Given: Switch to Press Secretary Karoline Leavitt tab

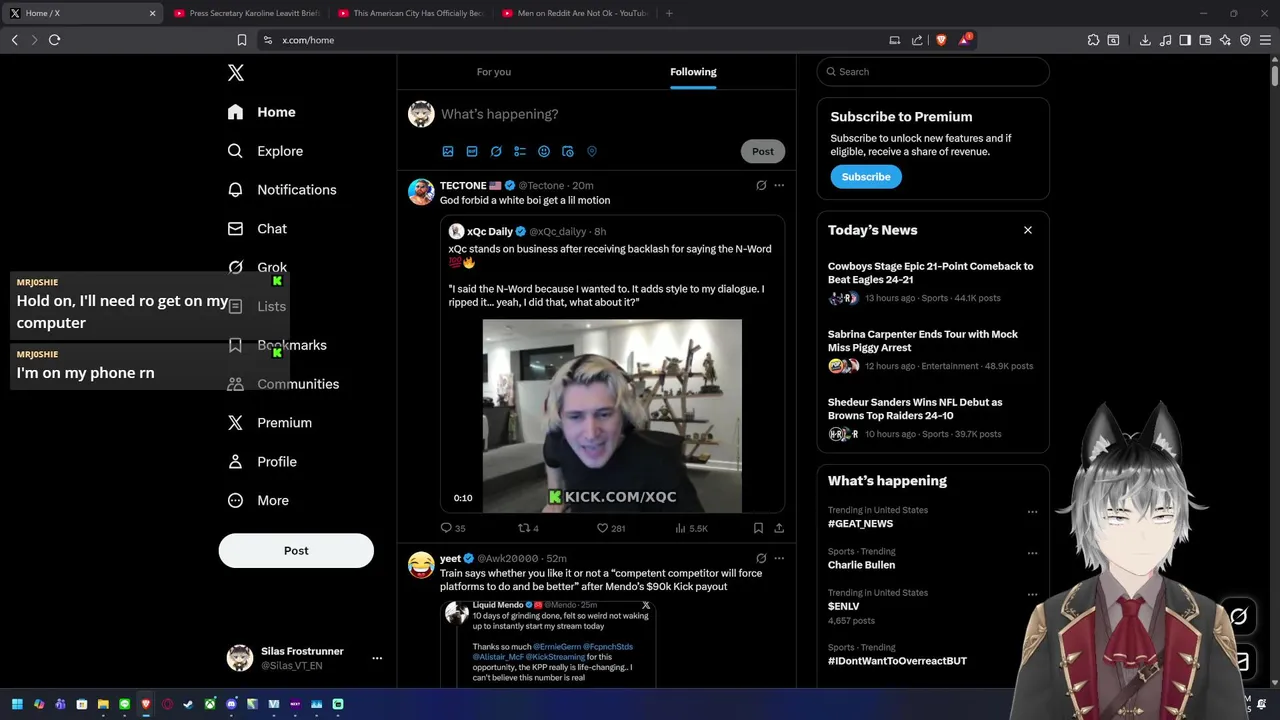Looking at the screenshot, I should (246, 13).
